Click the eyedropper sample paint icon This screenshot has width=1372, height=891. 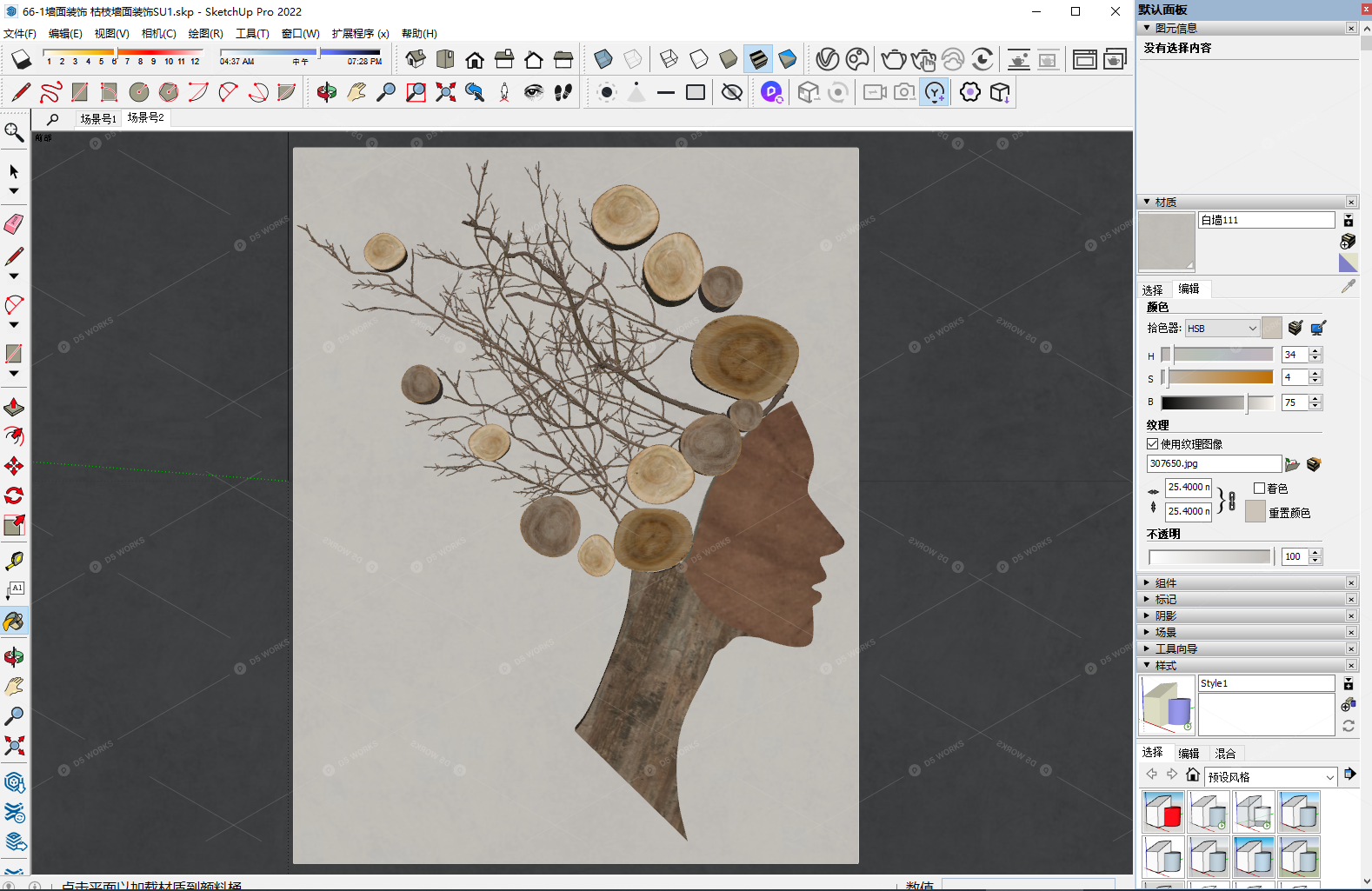(1348, 286)
